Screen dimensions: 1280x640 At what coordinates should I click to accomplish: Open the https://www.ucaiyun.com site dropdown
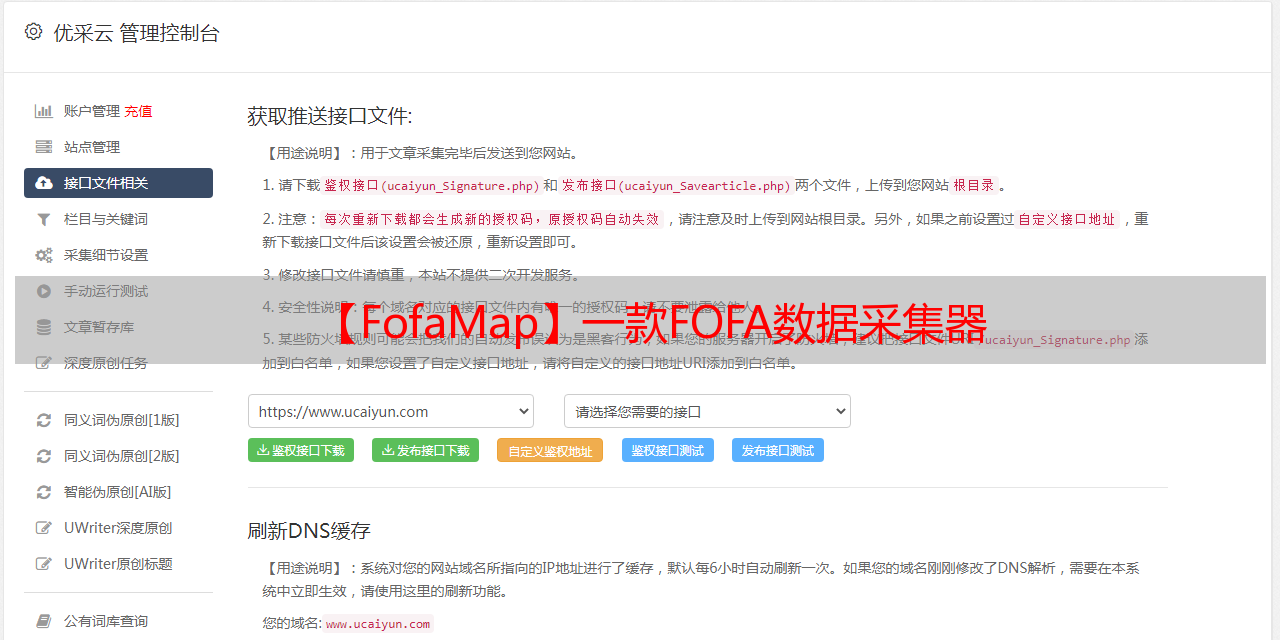point(391,411)
